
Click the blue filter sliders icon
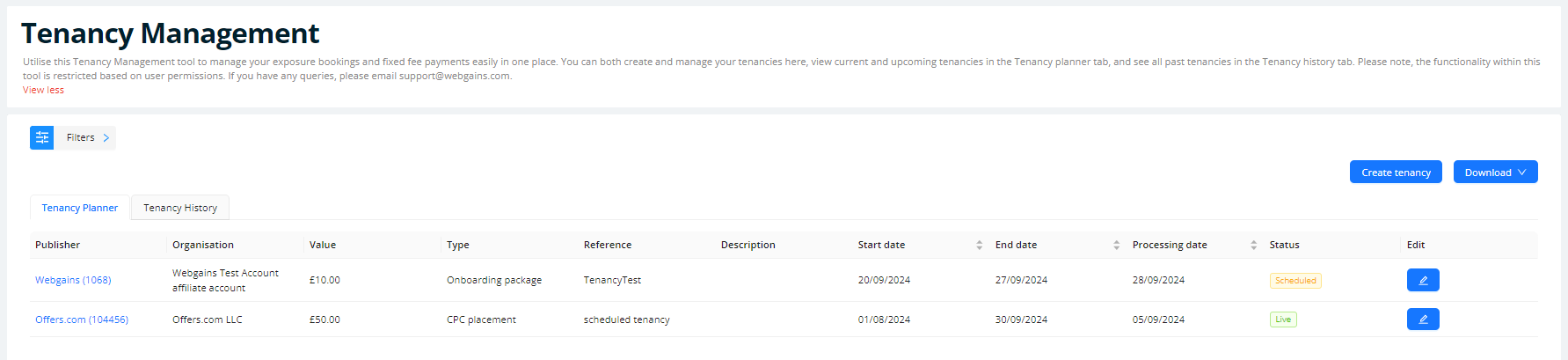coord(41,137)
